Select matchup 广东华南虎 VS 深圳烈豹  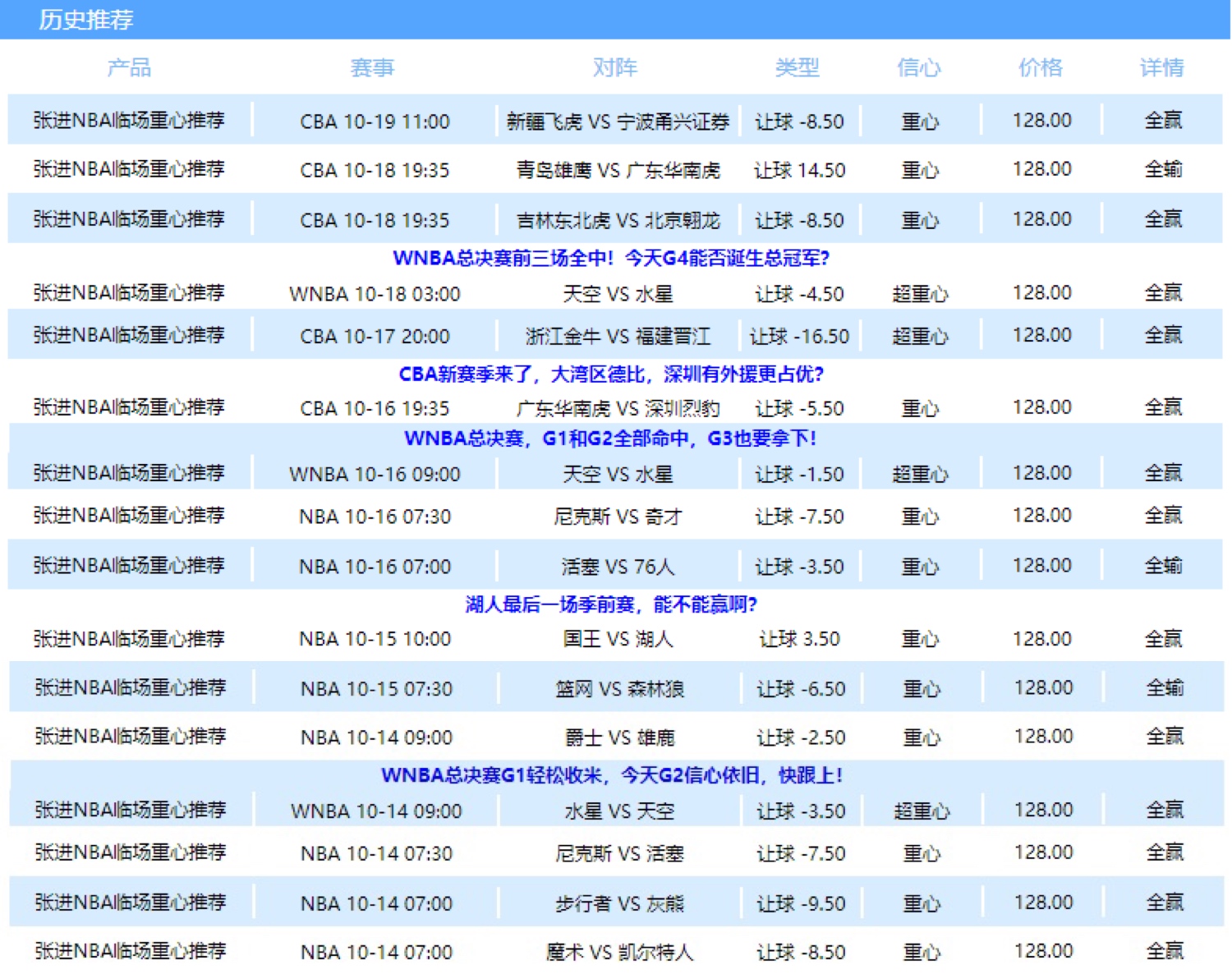coord(618,408)
